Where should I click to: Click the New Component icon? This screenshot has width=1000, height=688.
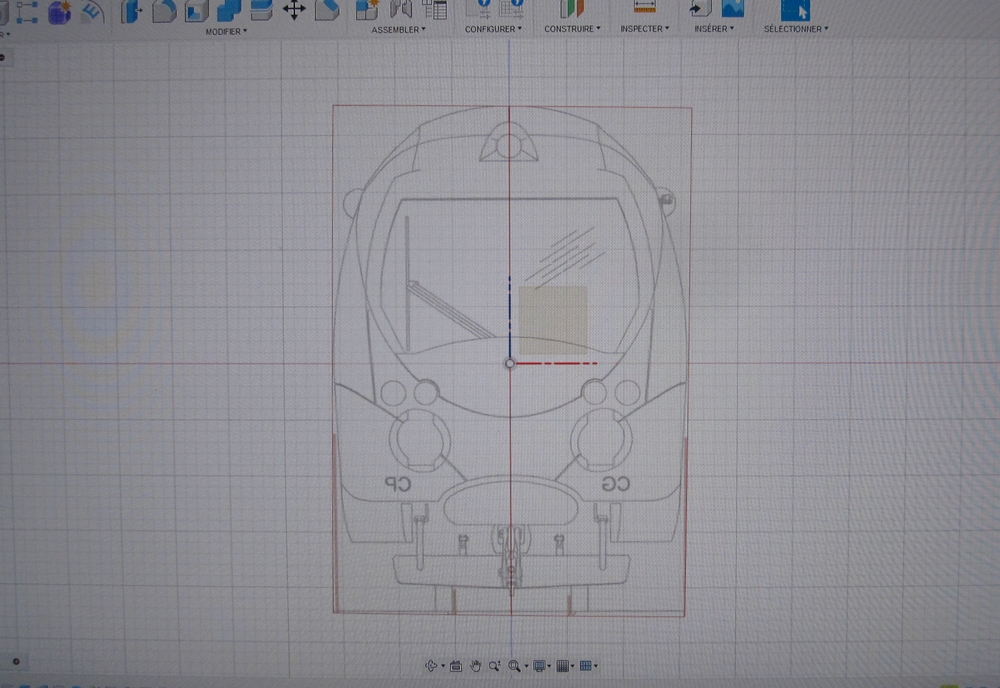[367, 9]
